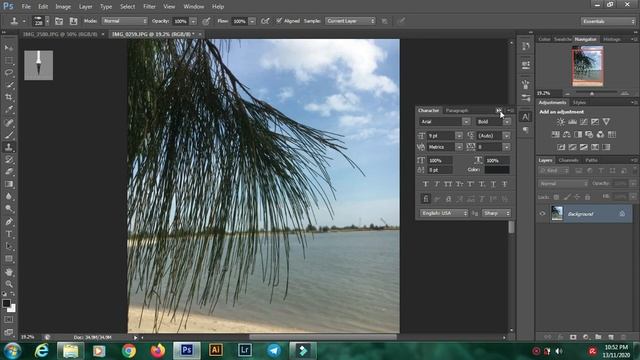The width and height of the screenshot is (640, 360).
Task: Click the text Color swatch in Character panel
Action: pos(497,170)
